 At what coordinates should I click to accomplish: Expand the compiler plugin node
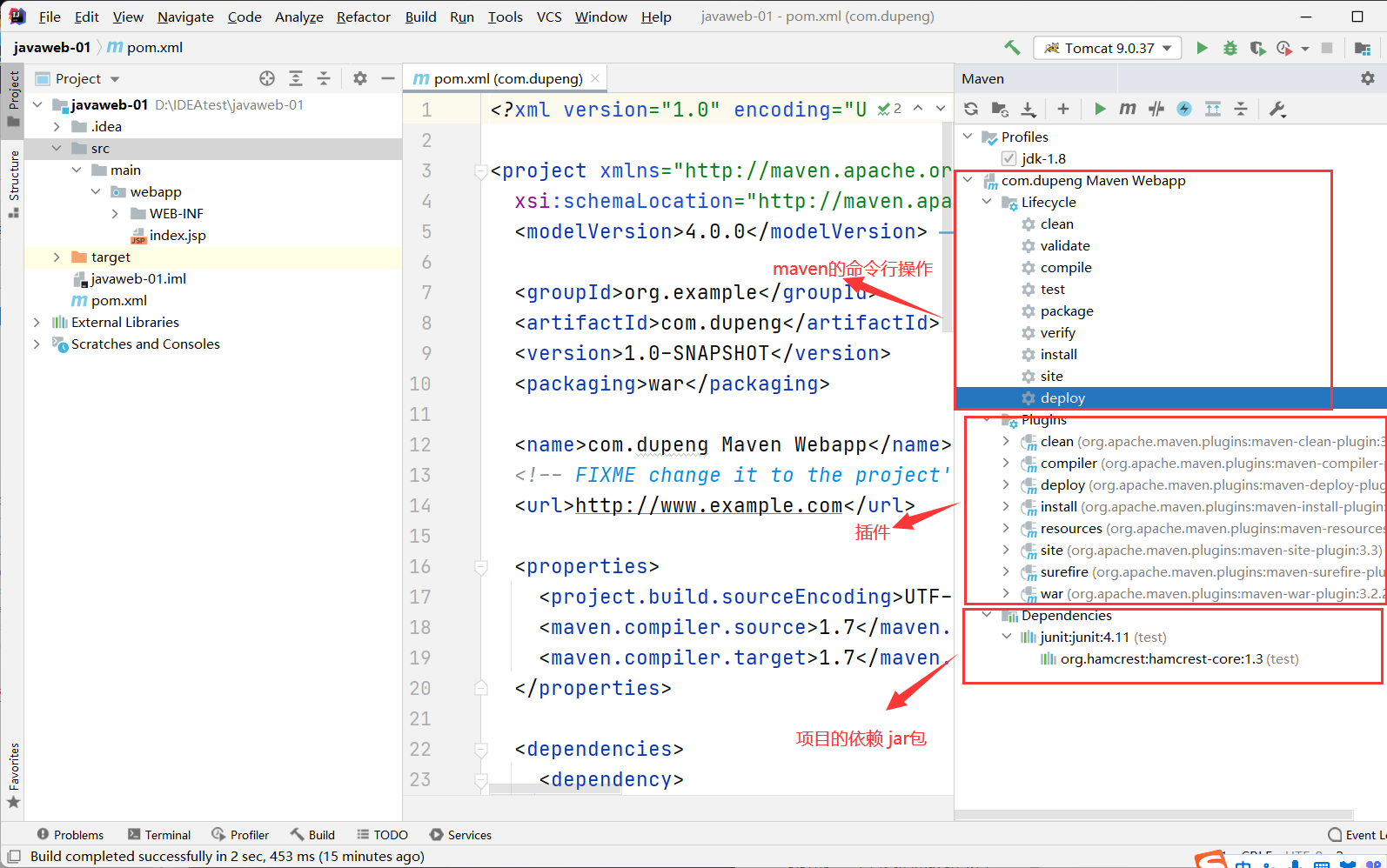point(1006,463)
